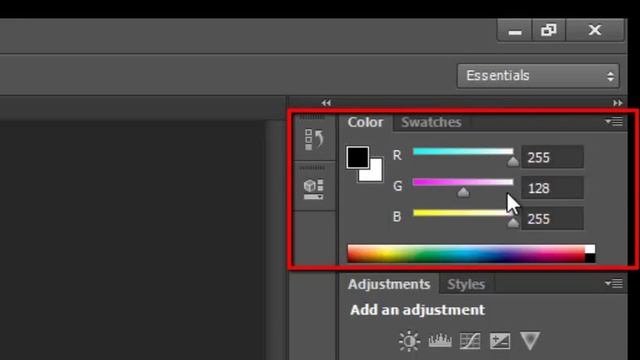
Task: Open the Properties panel icon
Action: click(314, 189)
